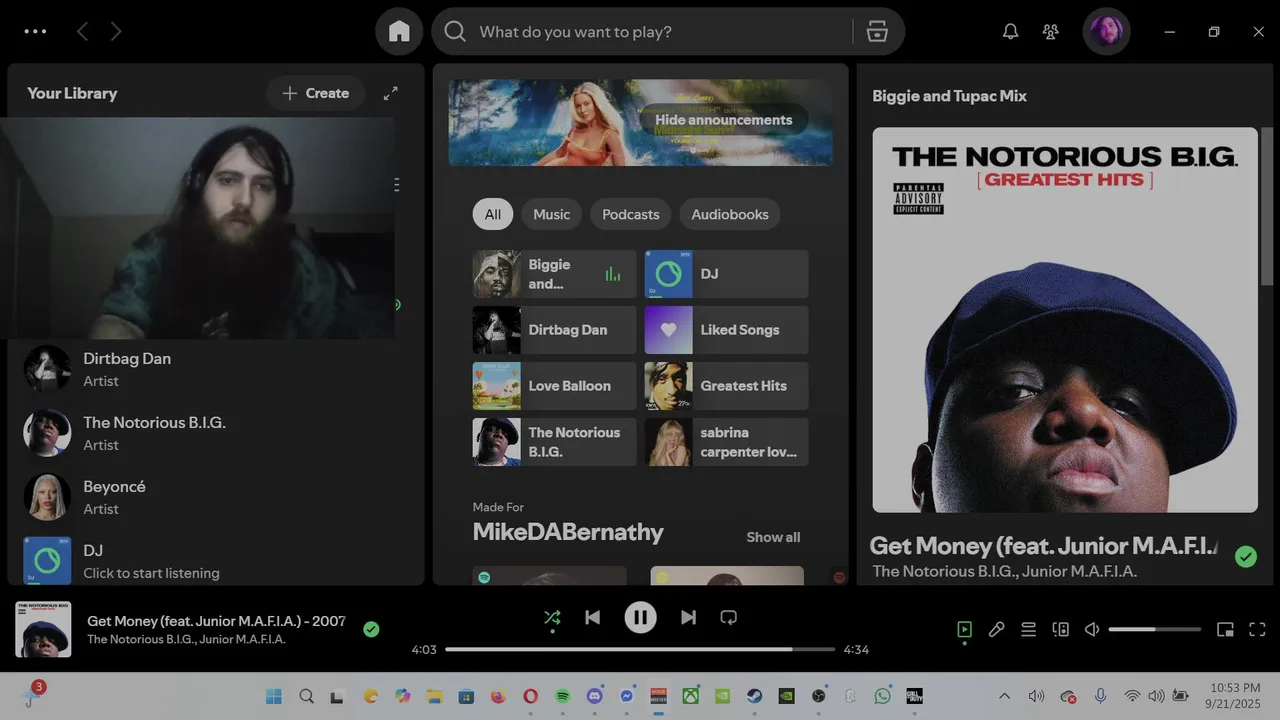Go back with the left arrow
The width and height of the screenshot is (1280, 720).
point(83,32)
